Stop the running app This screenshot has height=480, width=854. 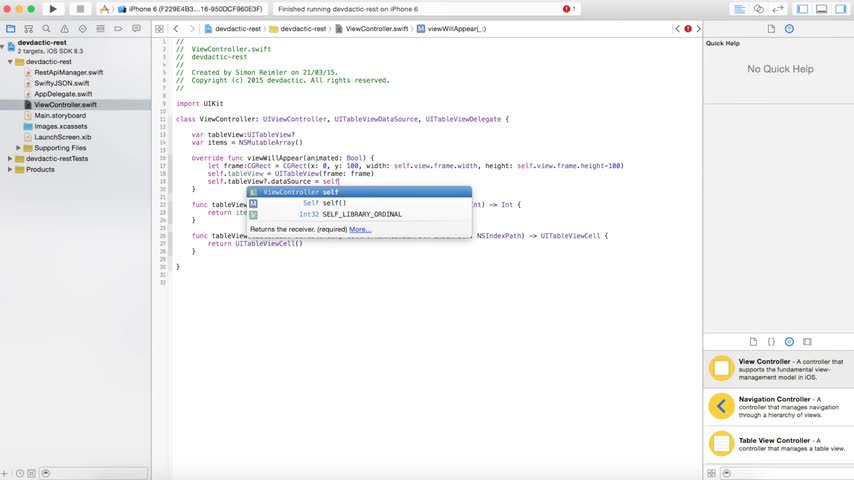[80, 9]
